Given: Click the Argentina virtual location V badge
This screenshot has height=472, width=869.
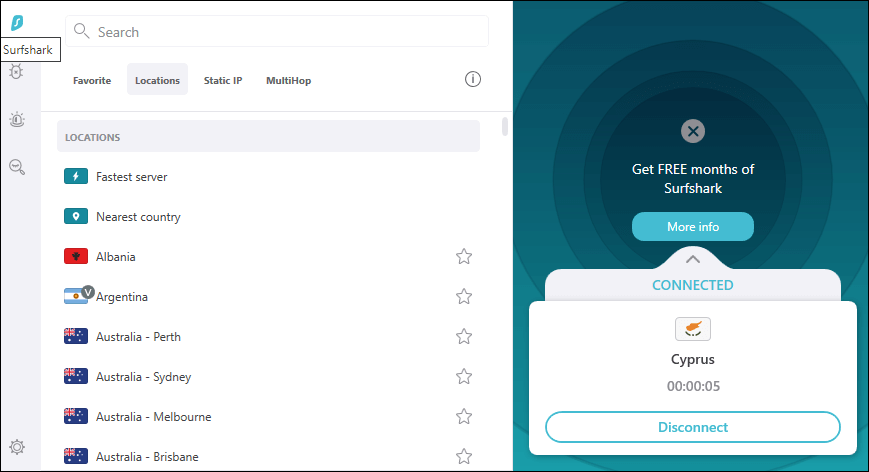Looking at the screenshot, I should tap(88, 291).
